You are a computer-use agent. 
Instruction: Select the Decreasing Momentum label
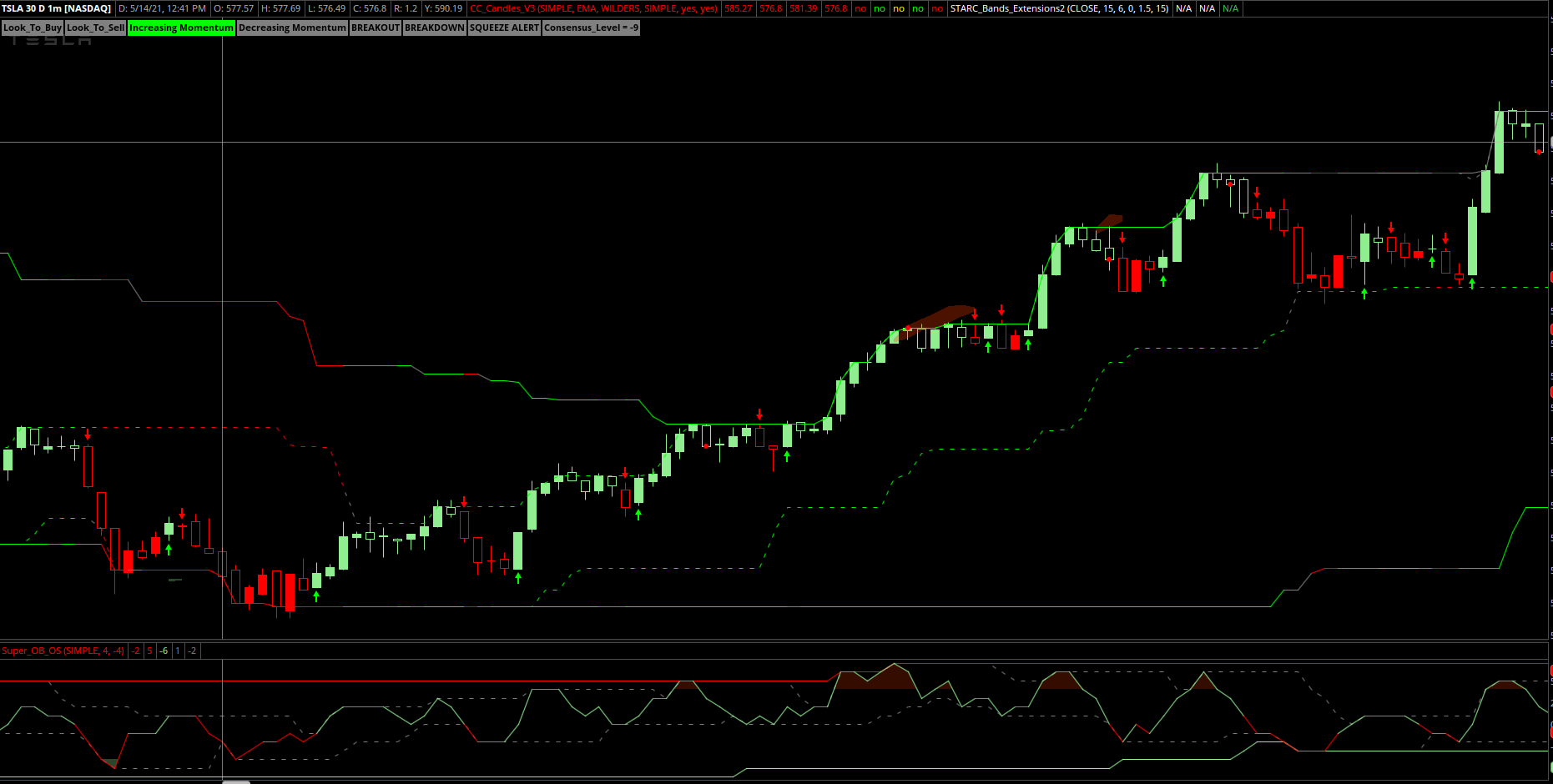coord(292,28)
